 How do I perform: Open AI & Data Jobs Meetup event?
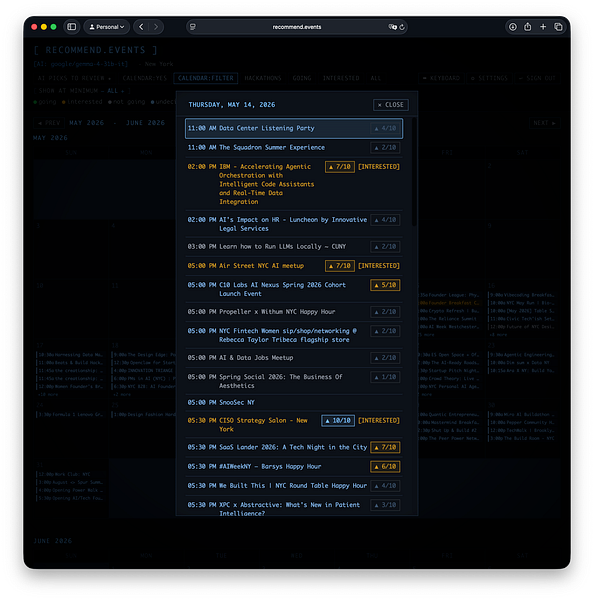point(294,358)
